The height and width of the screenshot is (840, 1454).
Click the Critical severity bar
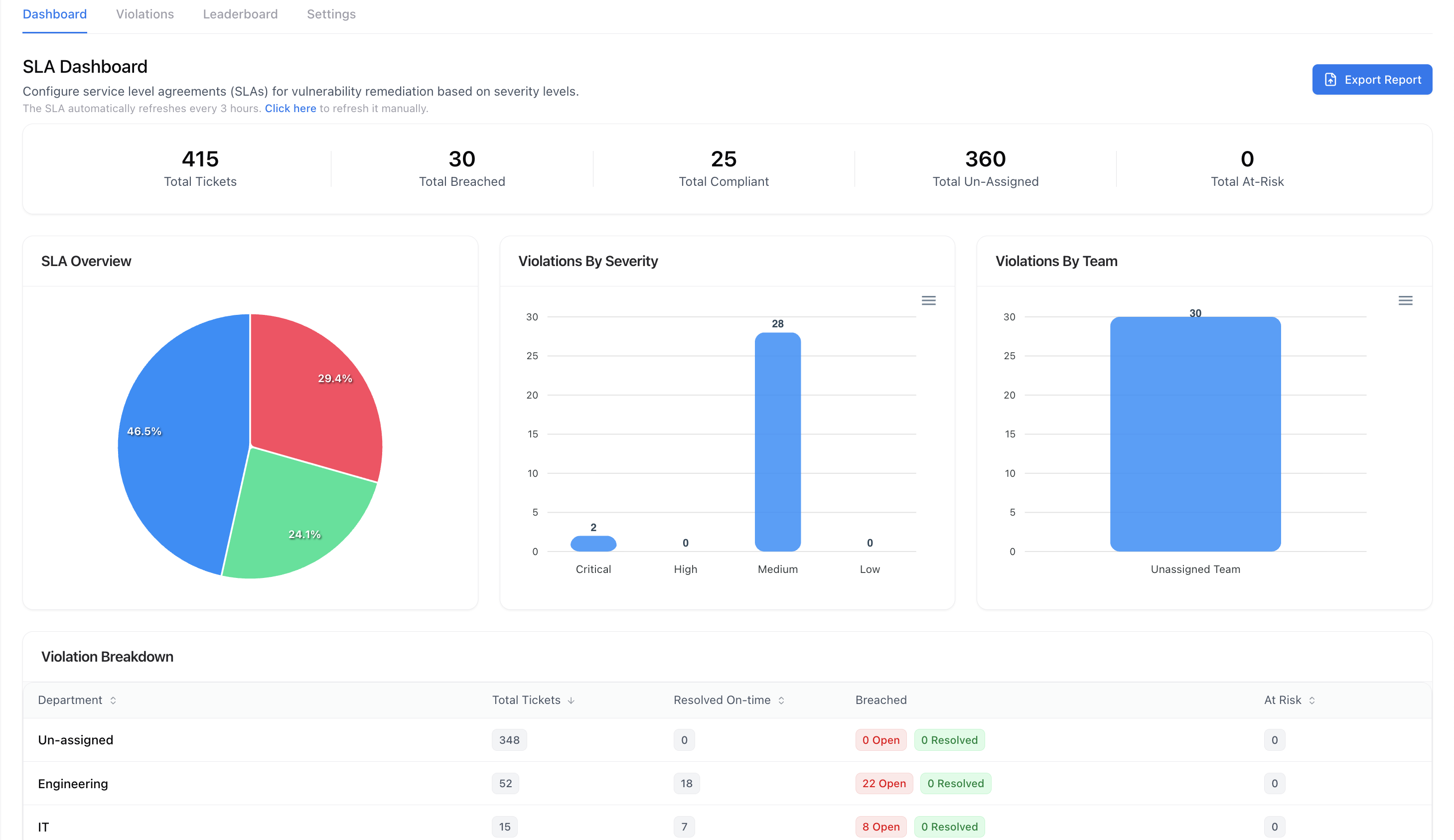(x=593, y=544)
